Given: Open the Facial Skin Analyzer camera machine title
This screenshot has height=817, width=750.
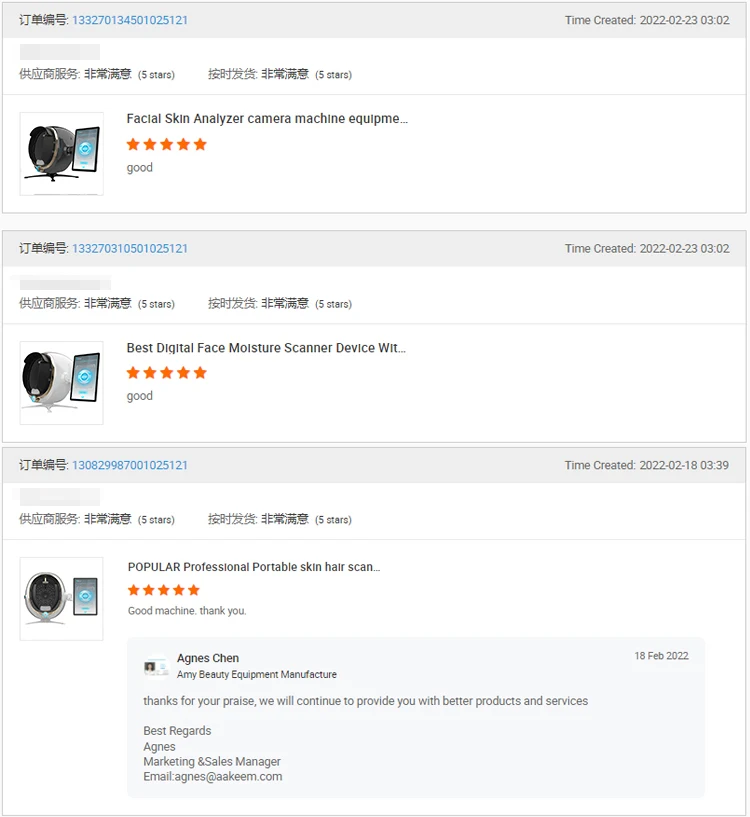Looking at the screenshot, I should 267,119.
